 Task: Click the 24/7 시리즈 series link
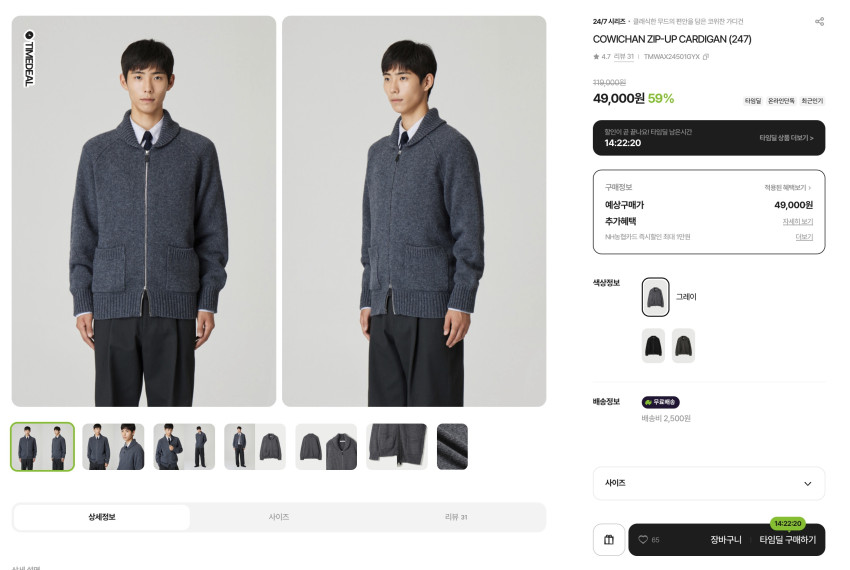(609, 21)
